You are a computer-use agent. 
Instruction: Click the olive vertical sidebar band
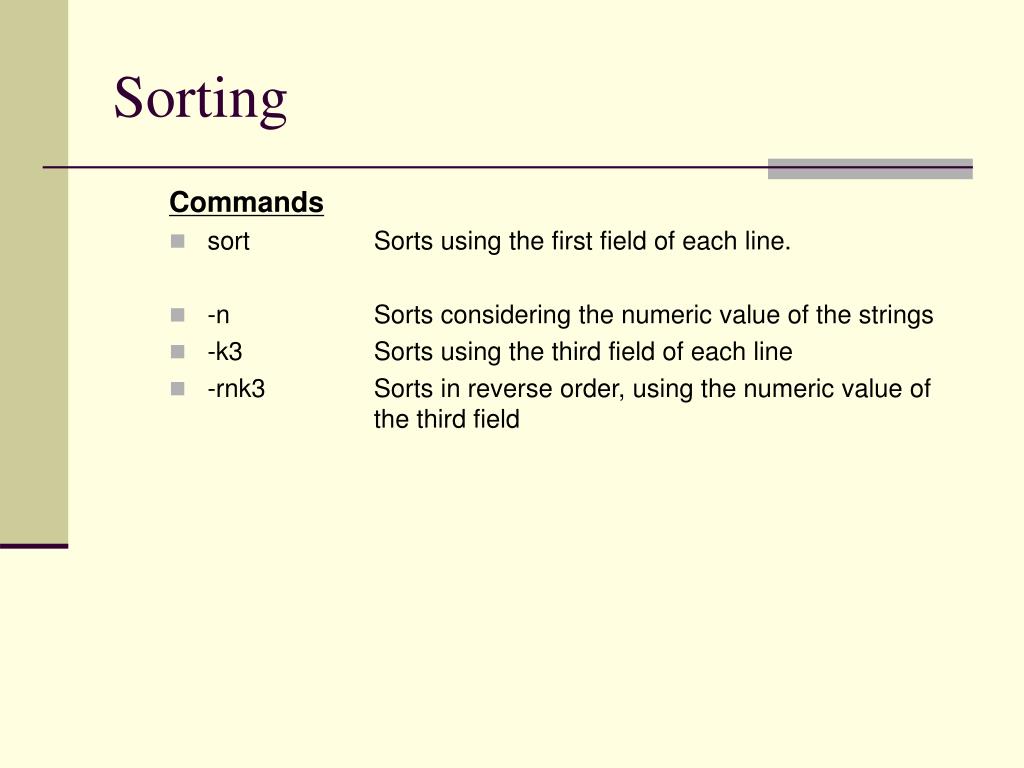pyautogui.click(x=34, y=272)
